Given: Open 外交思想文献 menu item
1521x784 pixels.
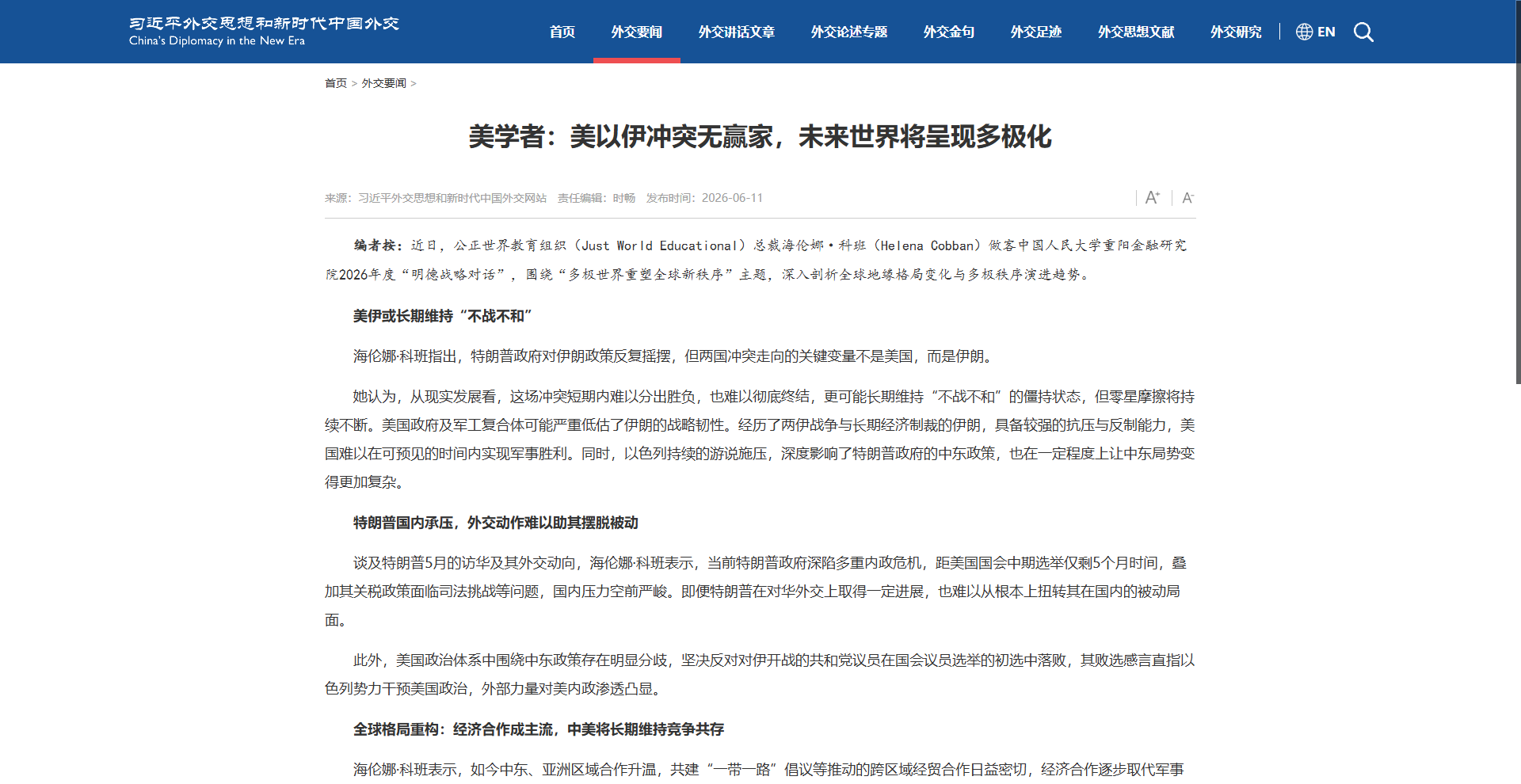Looking at the screenshot, I should coord(1136,32).
